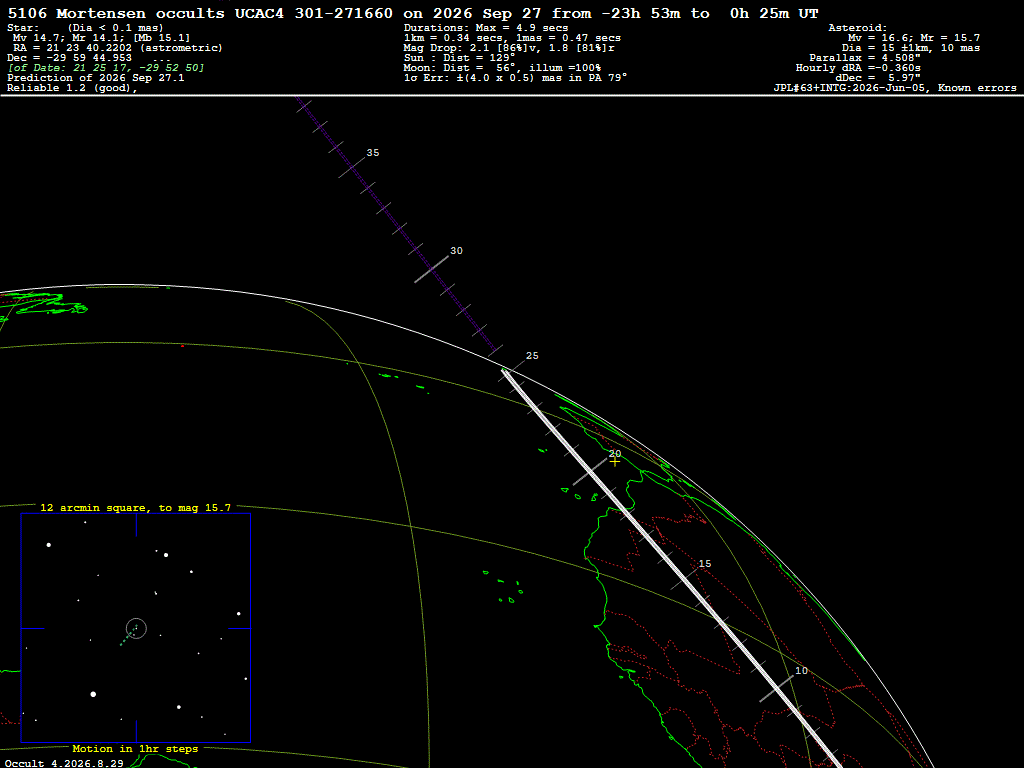Screen dimensions: 1024x768
Task: Click the yellow crosshair marker near label 20
Action: [615, 462]
